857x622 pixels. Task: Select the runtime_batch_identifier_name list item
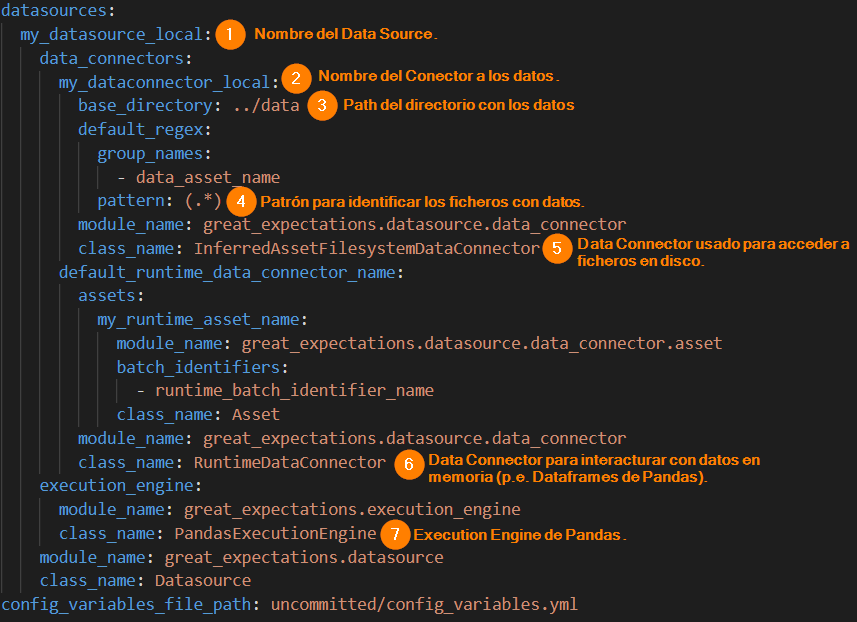click(294, 390)
